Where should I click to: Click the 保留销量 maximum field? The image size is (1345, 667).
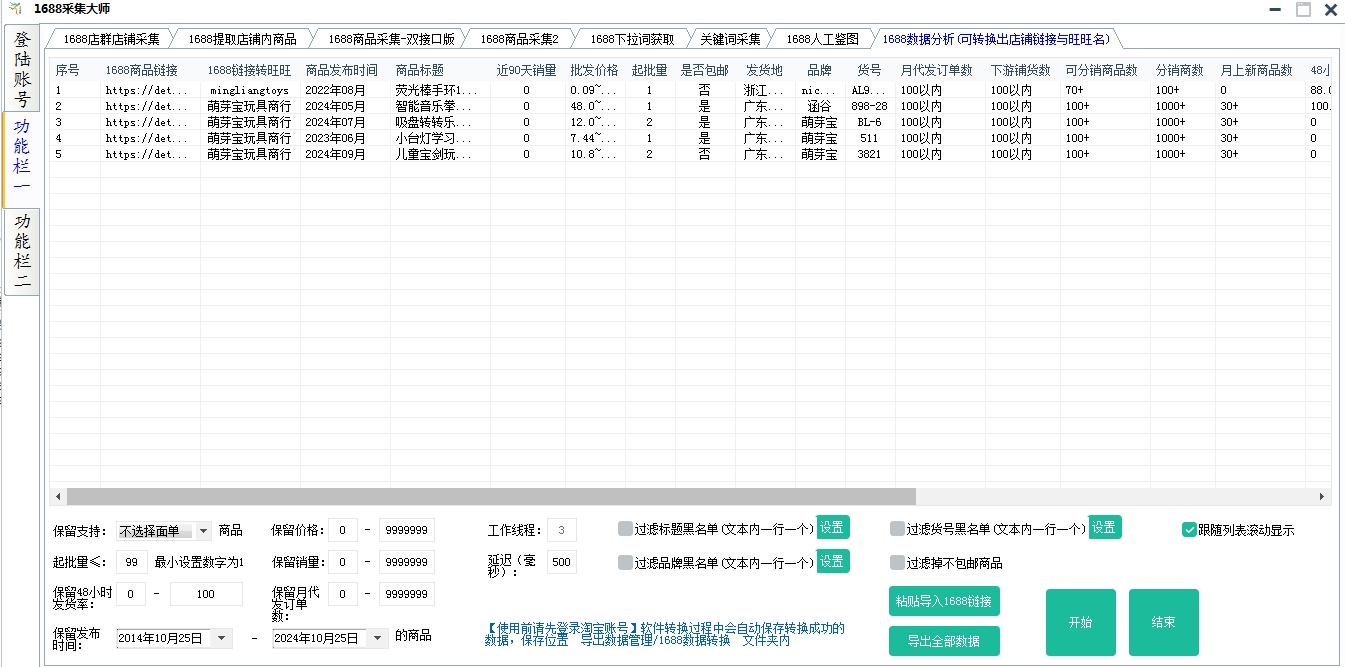click(x=407, y=562)
